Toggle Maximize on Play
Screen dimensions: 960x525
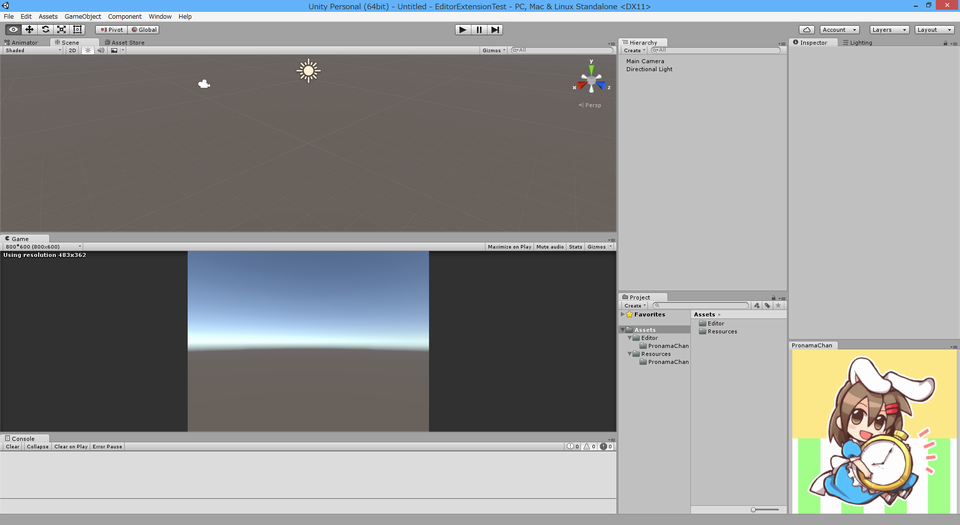point(509,247)
